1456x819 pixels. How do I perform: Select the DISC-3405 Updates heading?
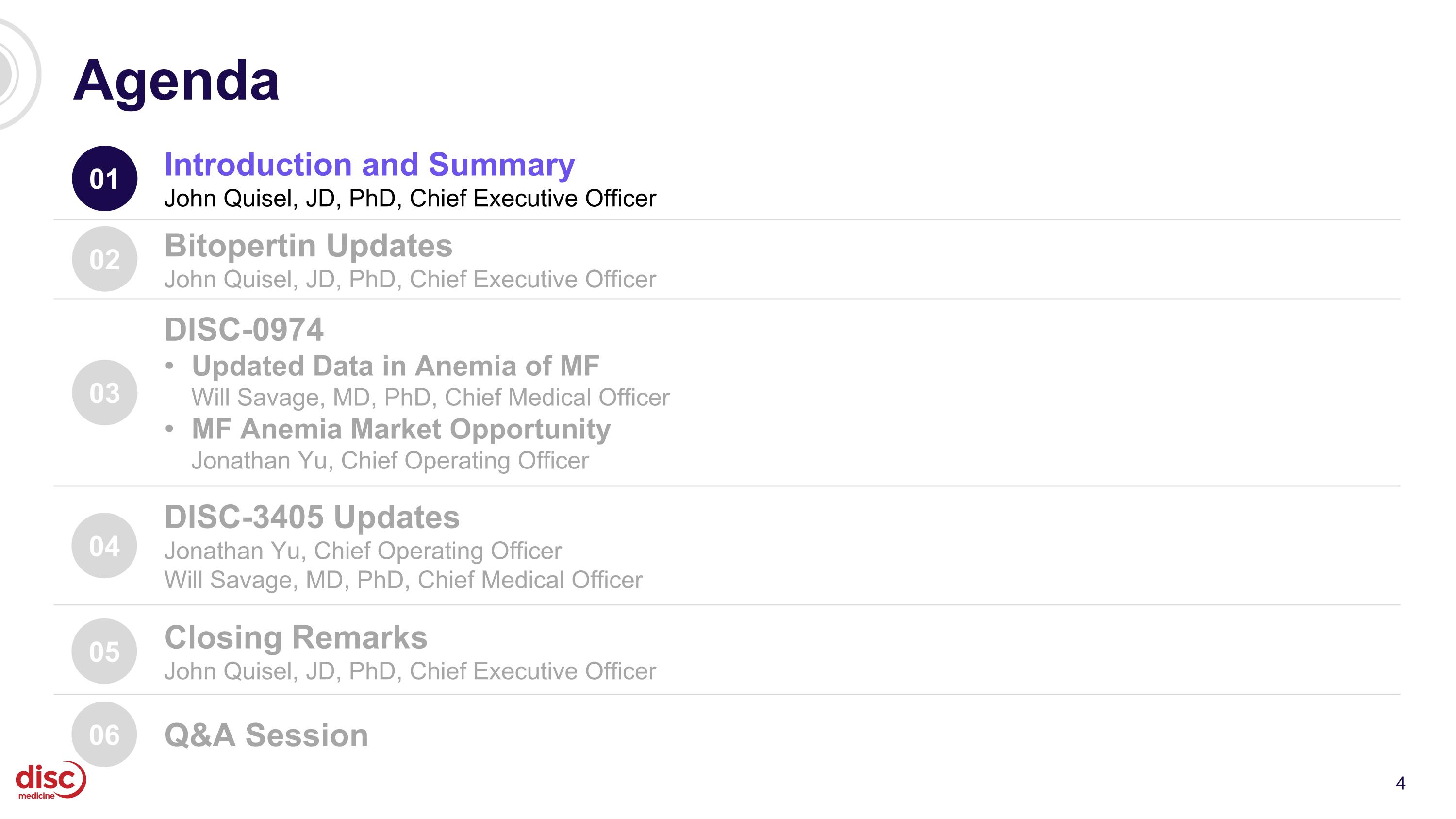coord(312,517)
